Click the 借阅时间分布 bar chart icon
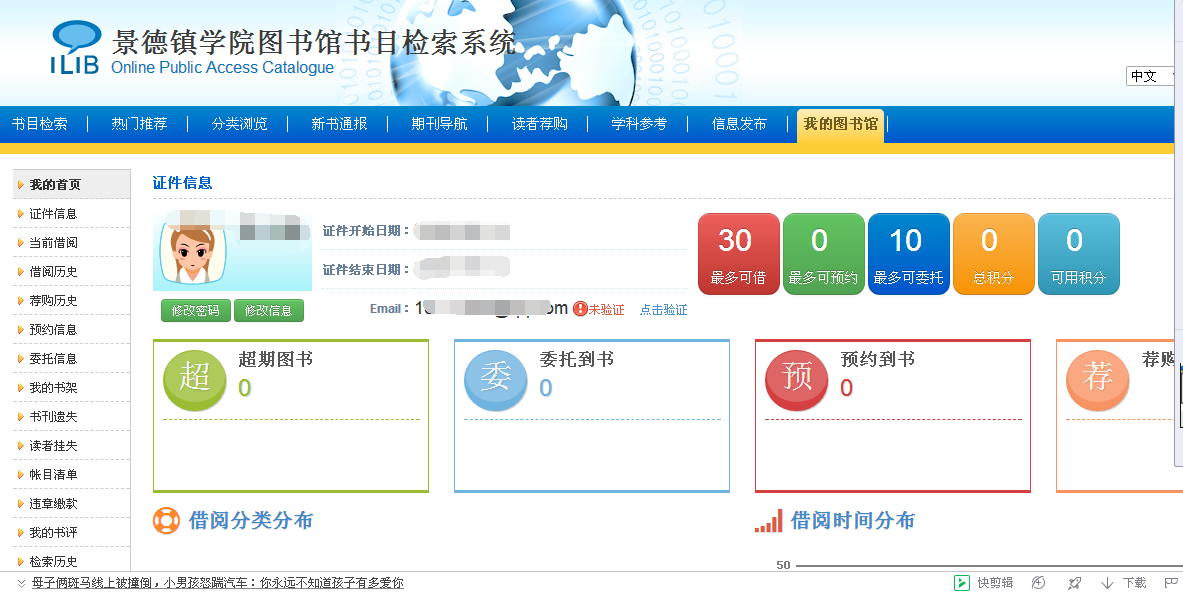The width and height of the screenshot is (1183, 593). point(768,521)
